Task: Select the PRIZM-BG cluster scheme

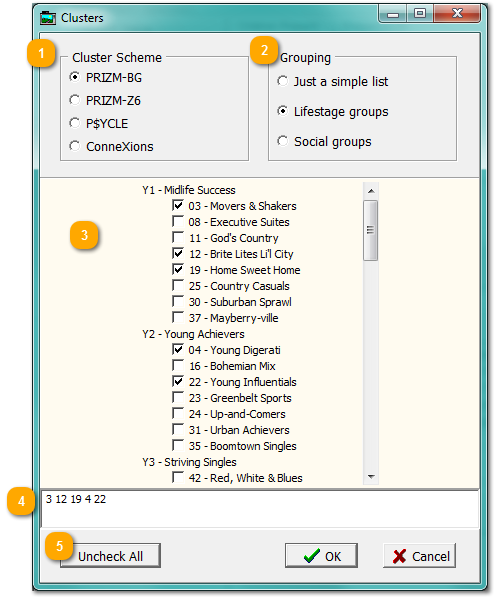Action: [75, 77]
